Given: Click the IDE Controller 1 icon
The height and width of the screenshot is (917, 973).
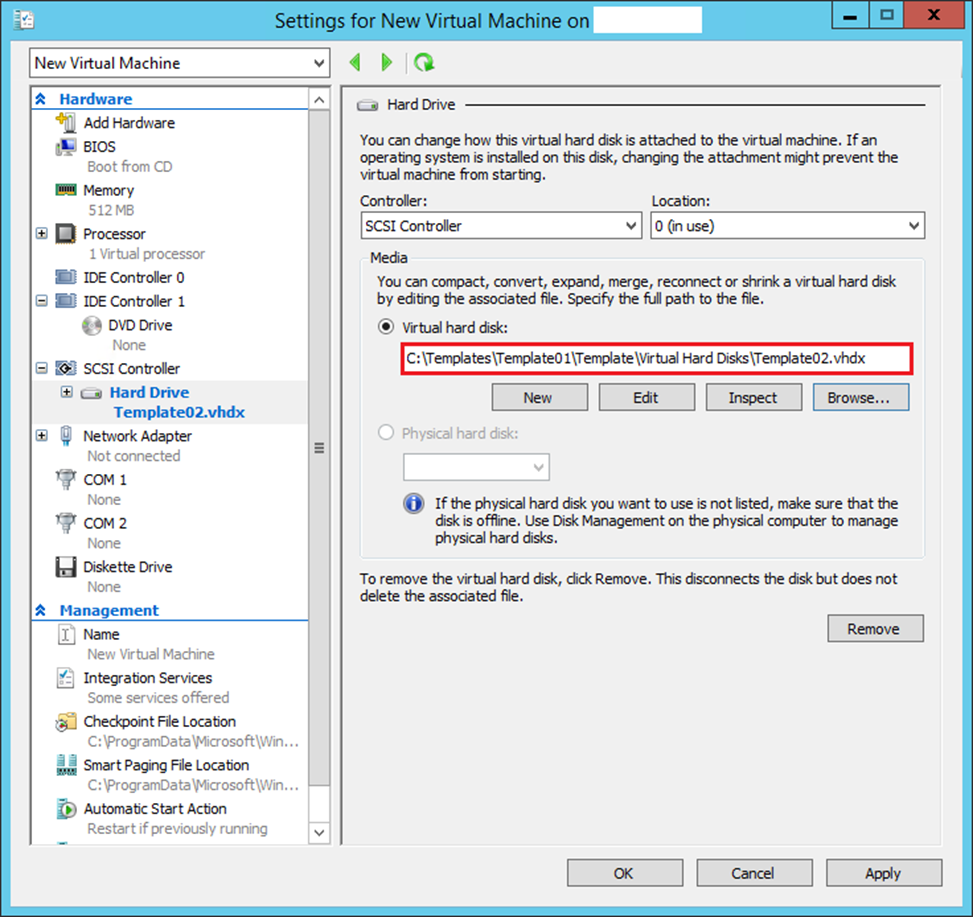Looking at the screenshot, I should pos(66,301).
